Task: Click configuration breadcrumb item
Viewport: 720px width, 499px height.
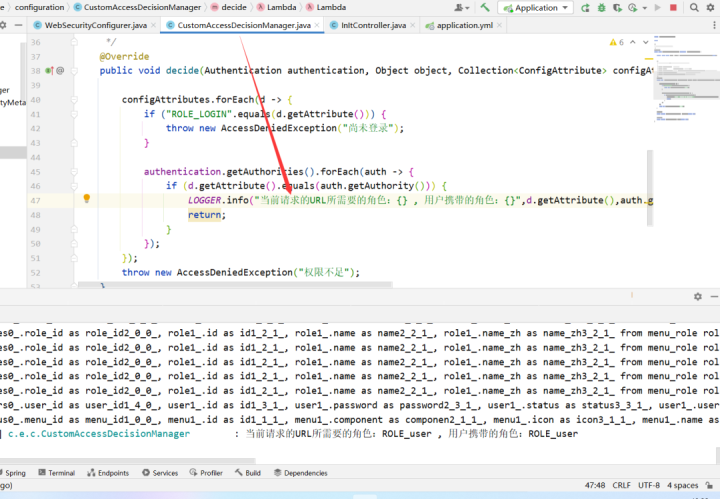Action: [x=39, y=7]
